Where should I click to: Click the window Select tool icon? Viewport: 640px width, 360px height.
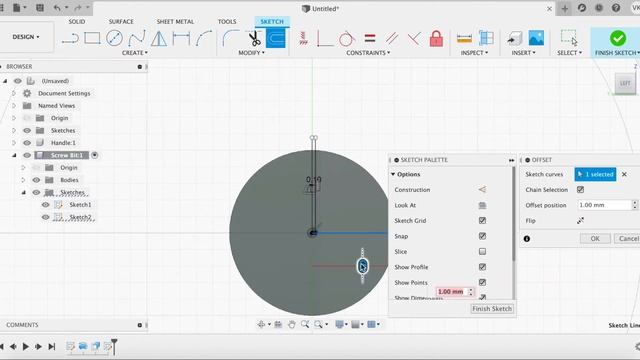(569, 38)
